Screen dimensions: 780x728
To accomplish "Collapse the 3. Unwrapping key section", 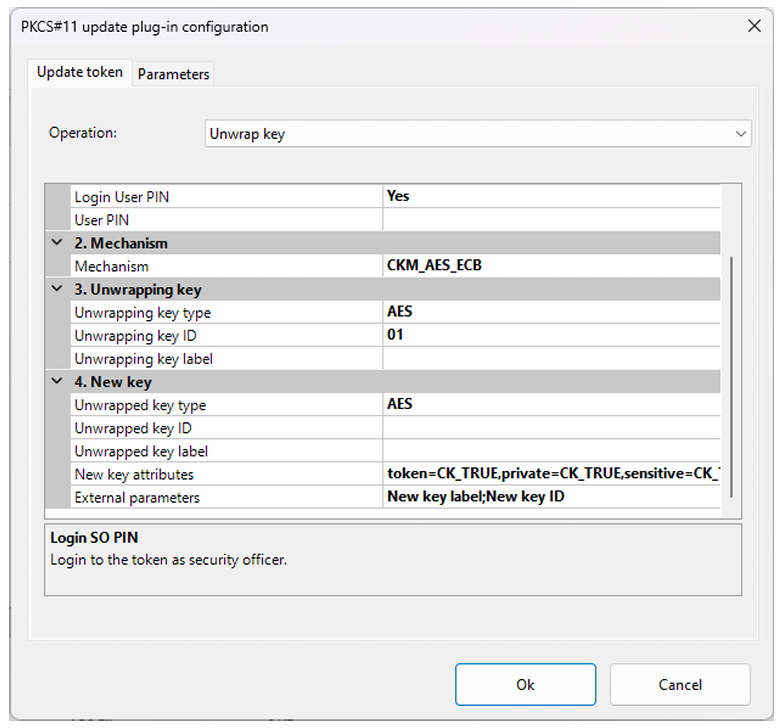I will [x=57, y=289].
